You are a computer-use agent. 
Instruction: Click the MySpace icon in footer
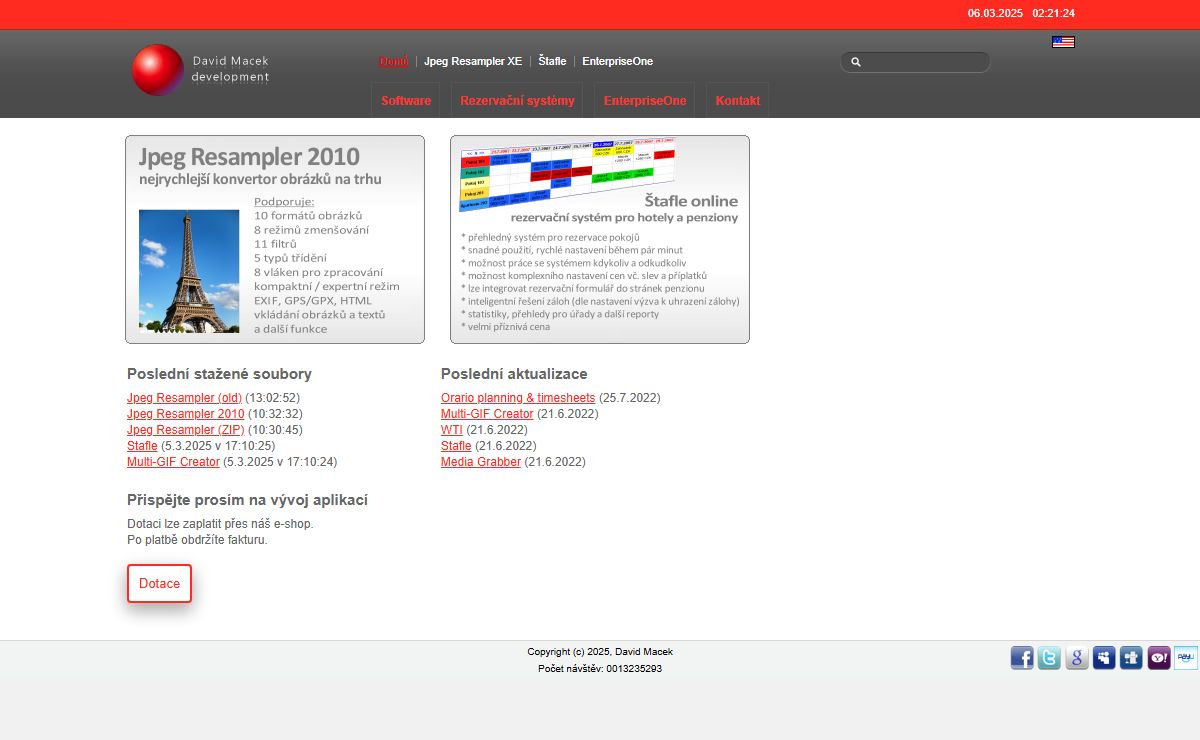[1104, 658]
